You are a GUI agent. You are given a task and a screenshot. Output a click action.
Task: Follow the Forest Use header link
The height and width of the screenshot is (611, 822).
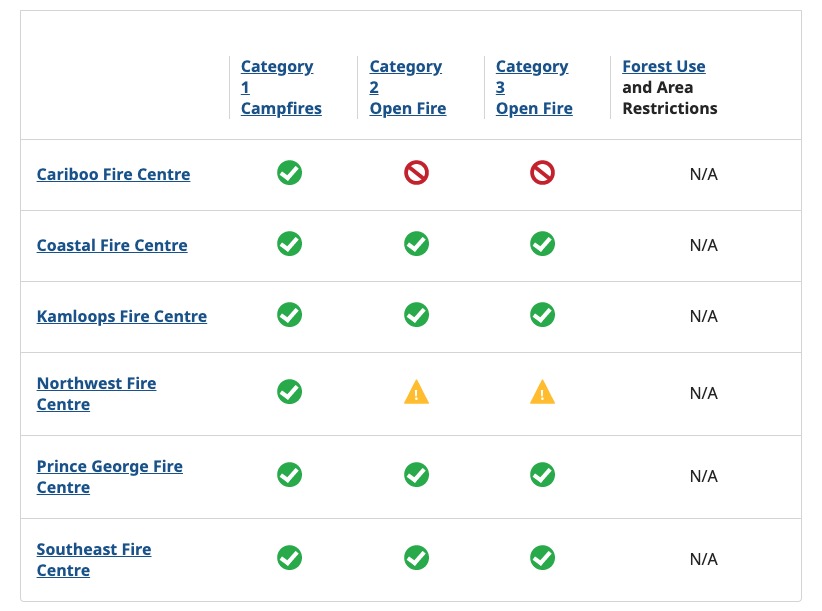pos(663,66)
